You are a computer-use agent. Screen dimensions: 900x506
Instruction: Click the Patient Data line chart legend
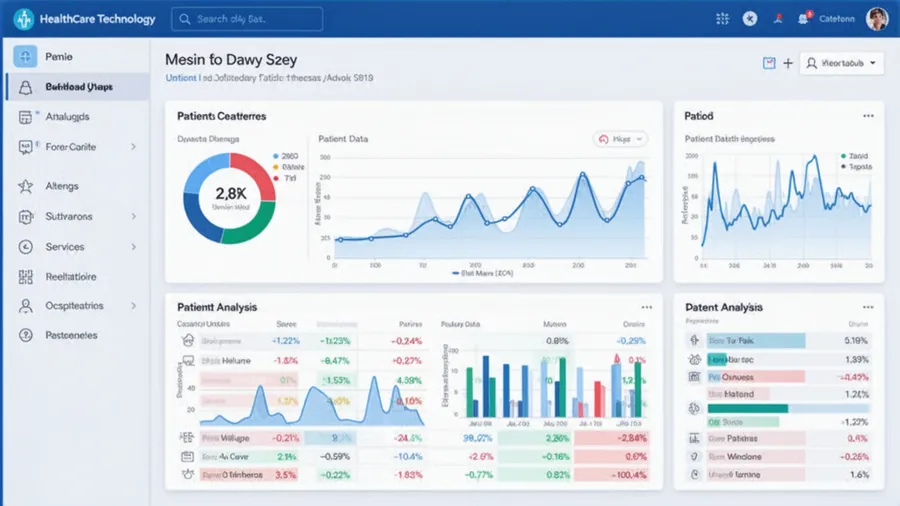483,274
